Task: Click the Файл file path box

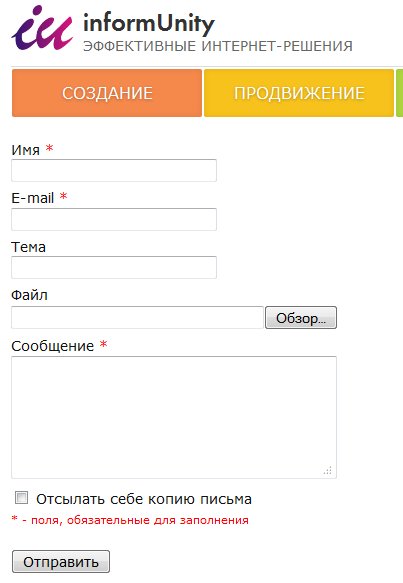Action: point(137,318)
